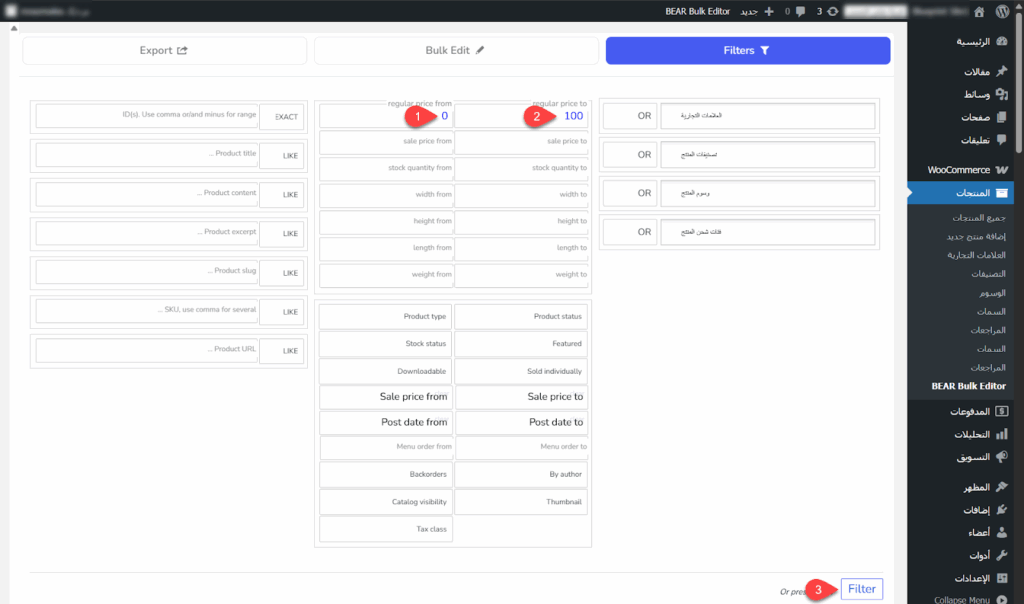1024x604 pixels.
Task: Open the Product type dropdown
Action: click(385, 317)
